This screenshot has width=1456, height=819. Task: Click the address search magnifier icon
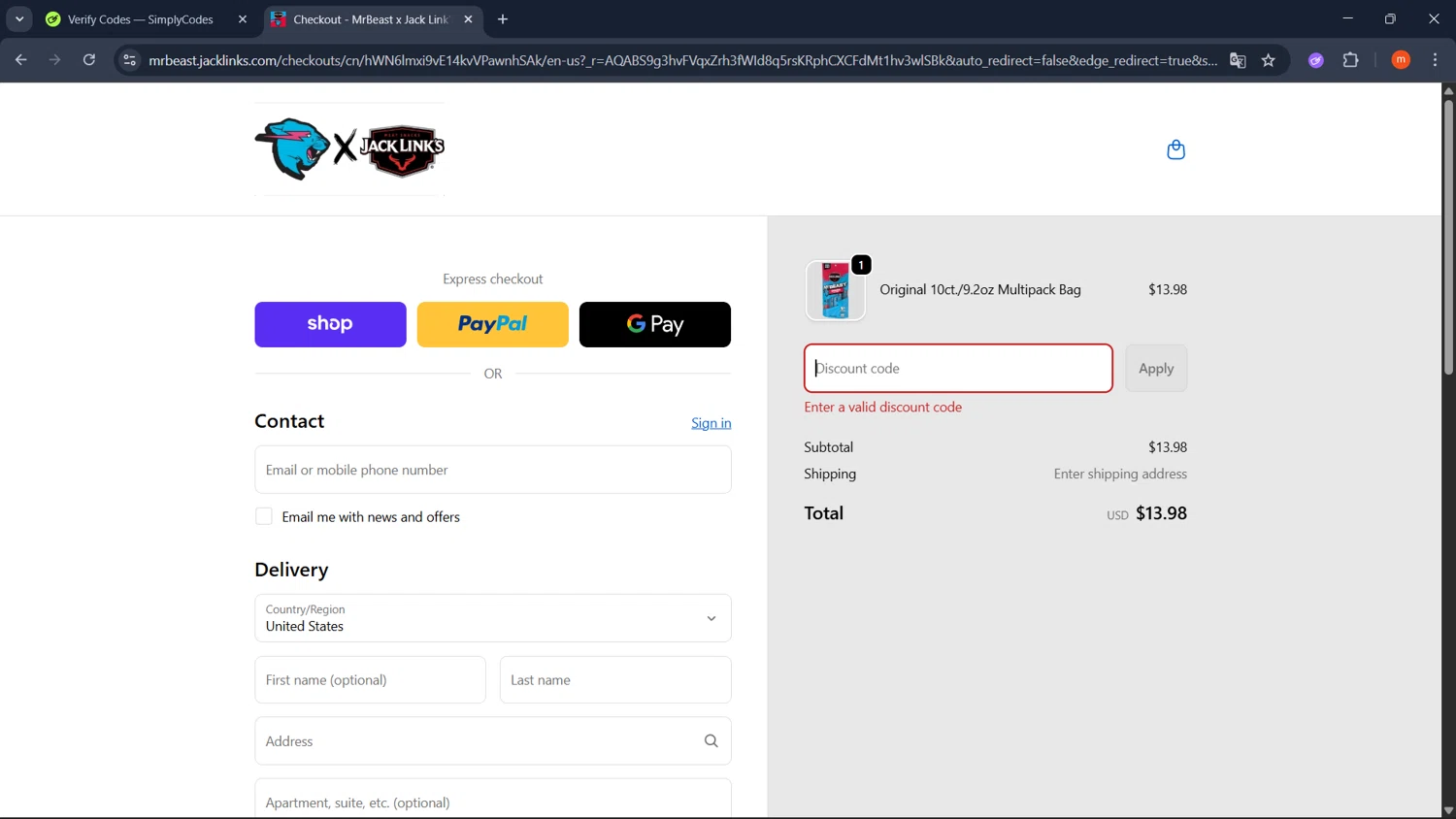point(711,740)
